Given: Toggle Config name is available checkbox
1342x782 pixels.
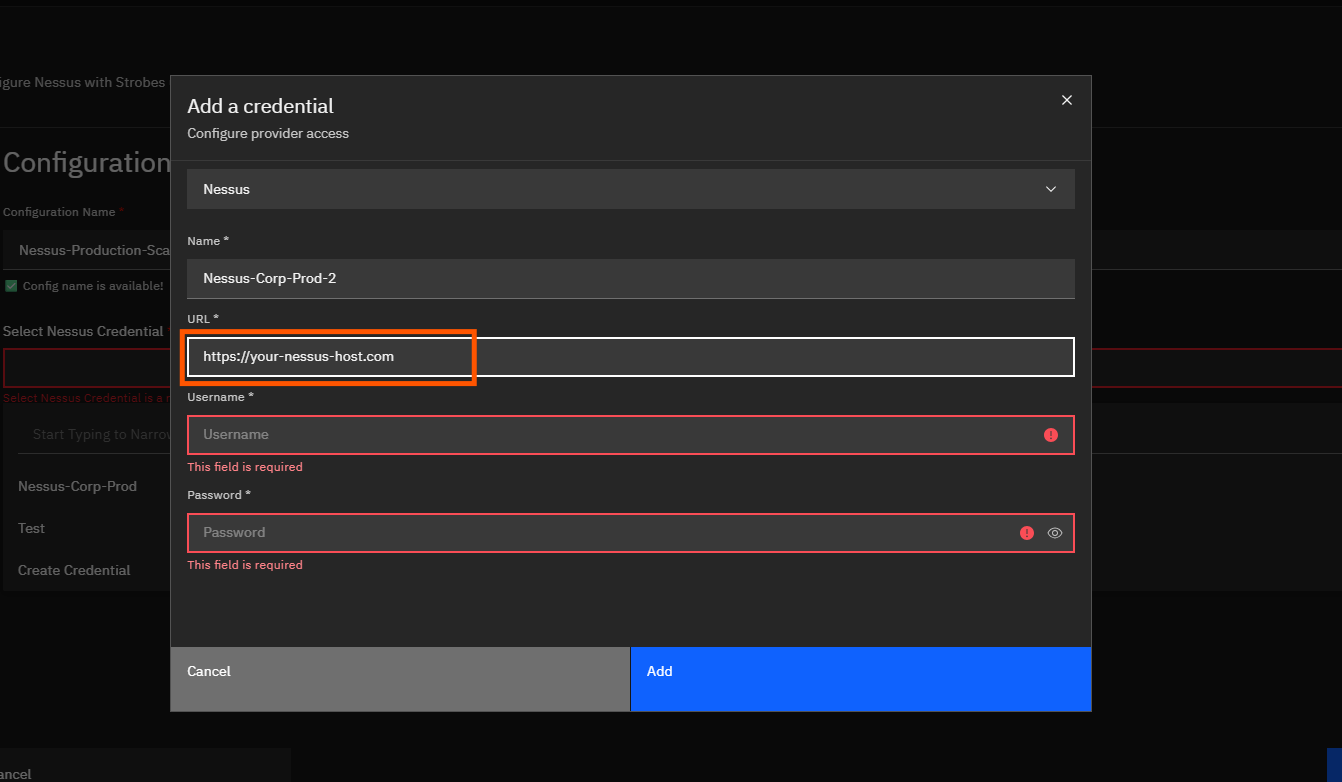Looking at the screenshot, I should (11, 286).
